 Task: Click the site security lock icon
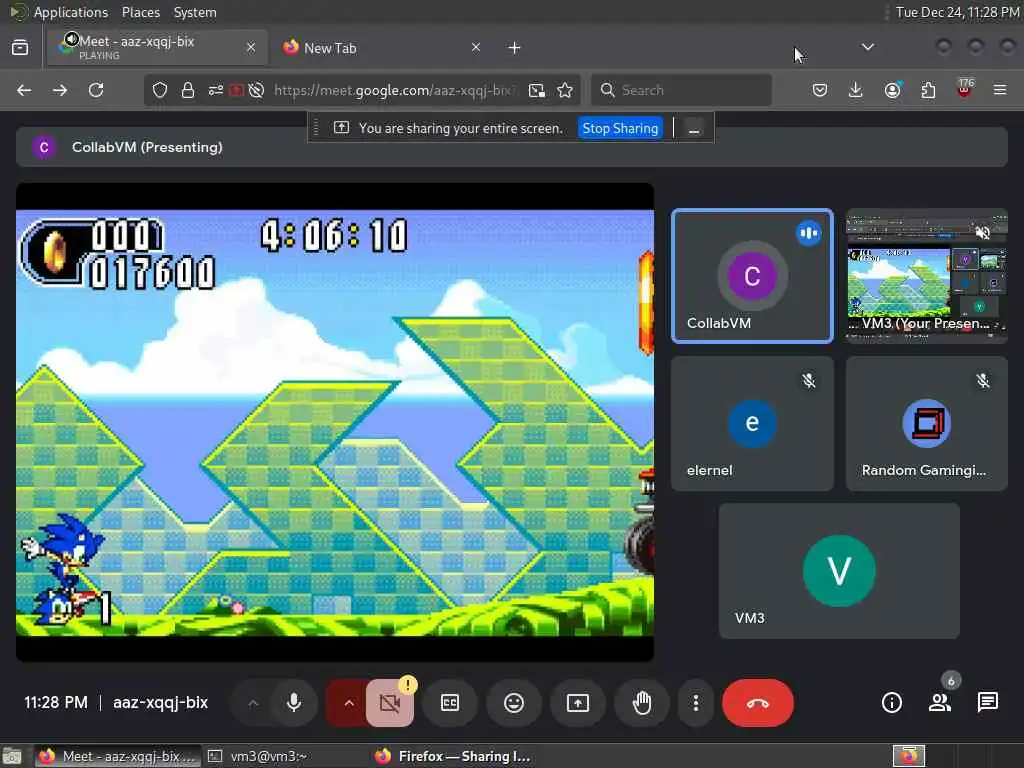[188, 90]
